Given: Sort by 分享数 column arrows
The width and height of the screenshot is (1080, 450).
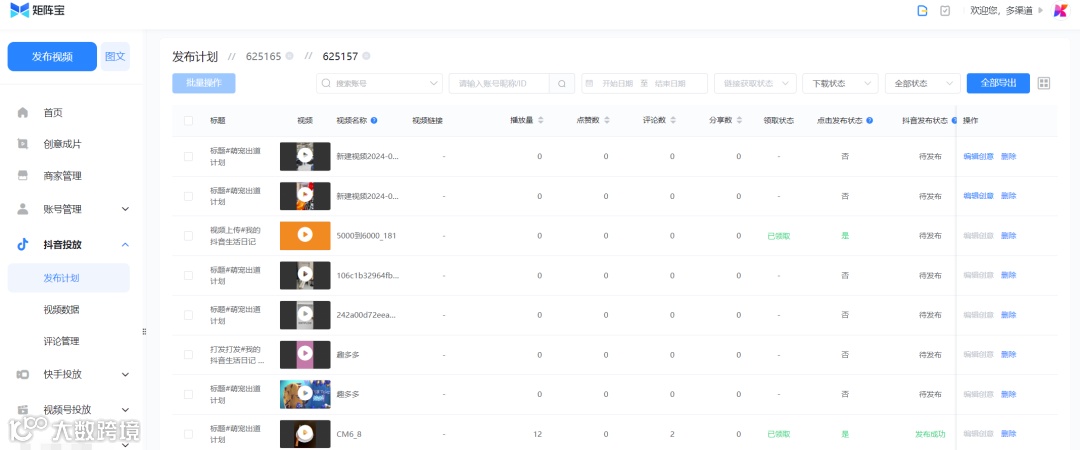Looking at the screenshot, I should tap(739, 121).
